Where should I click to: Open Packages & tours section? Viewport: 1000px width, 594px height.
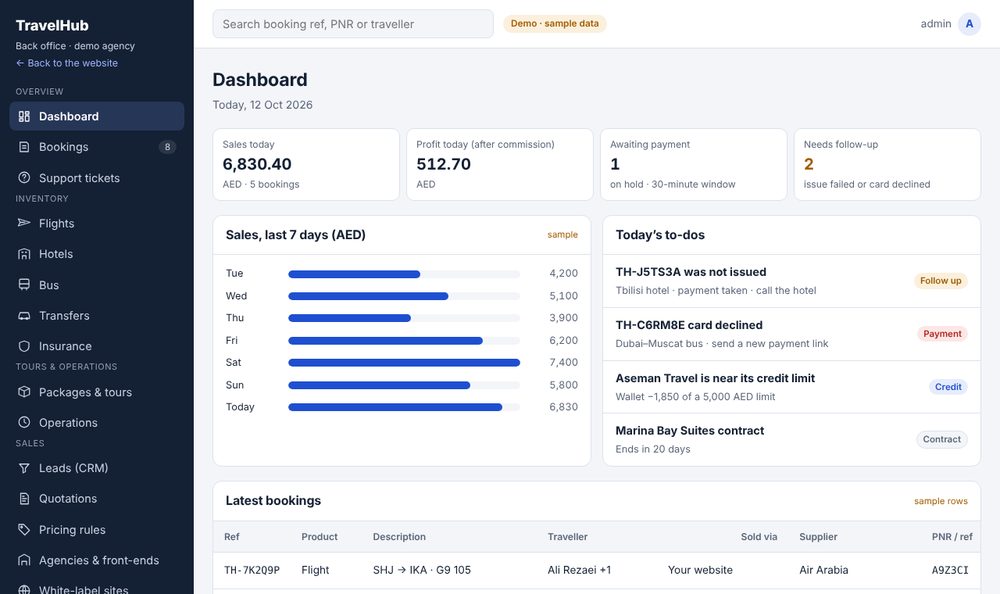click(97, 392)
